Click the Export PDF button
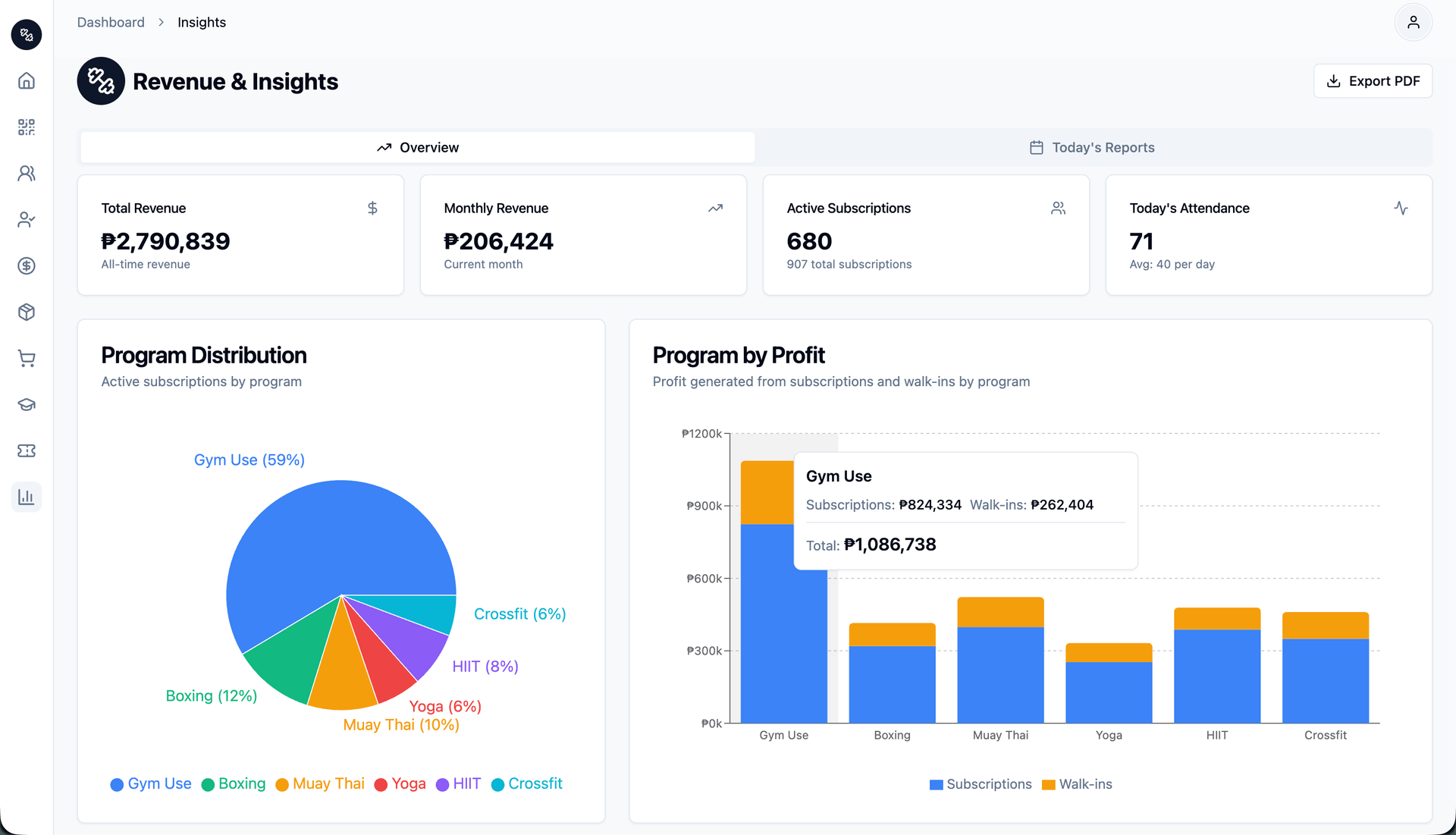Viewport: 1456px width, 835px height. coord(1373,81)
